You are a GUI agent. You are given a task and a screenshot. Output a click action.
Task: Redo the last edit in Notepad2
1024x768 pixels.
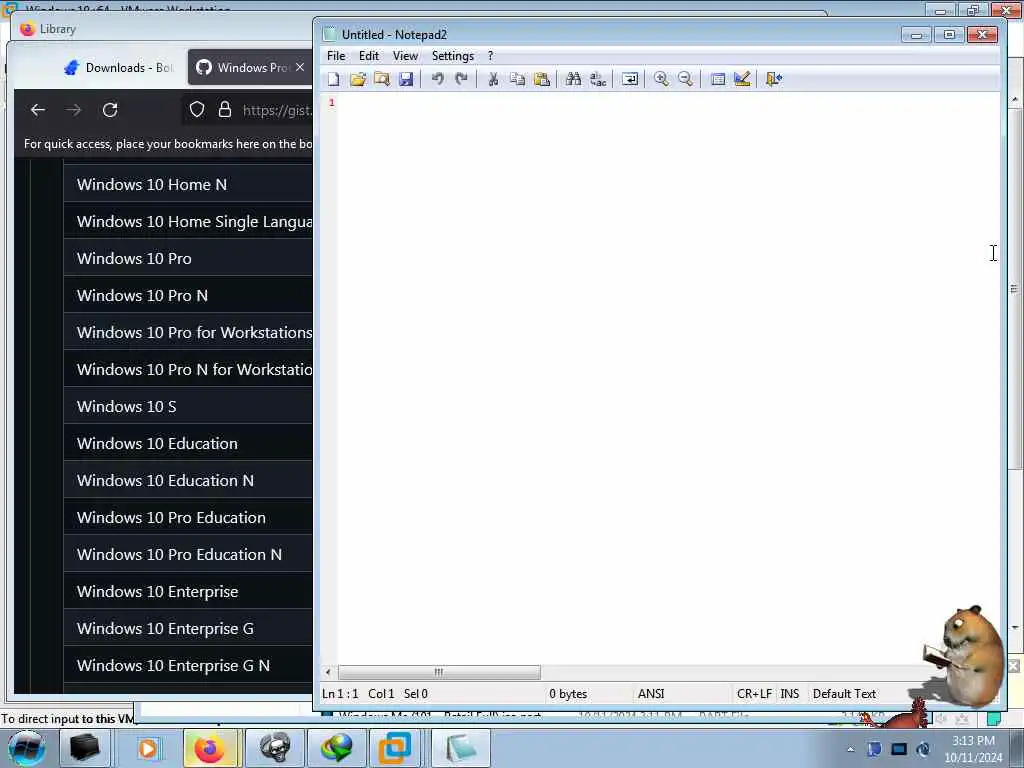(462, 79)
